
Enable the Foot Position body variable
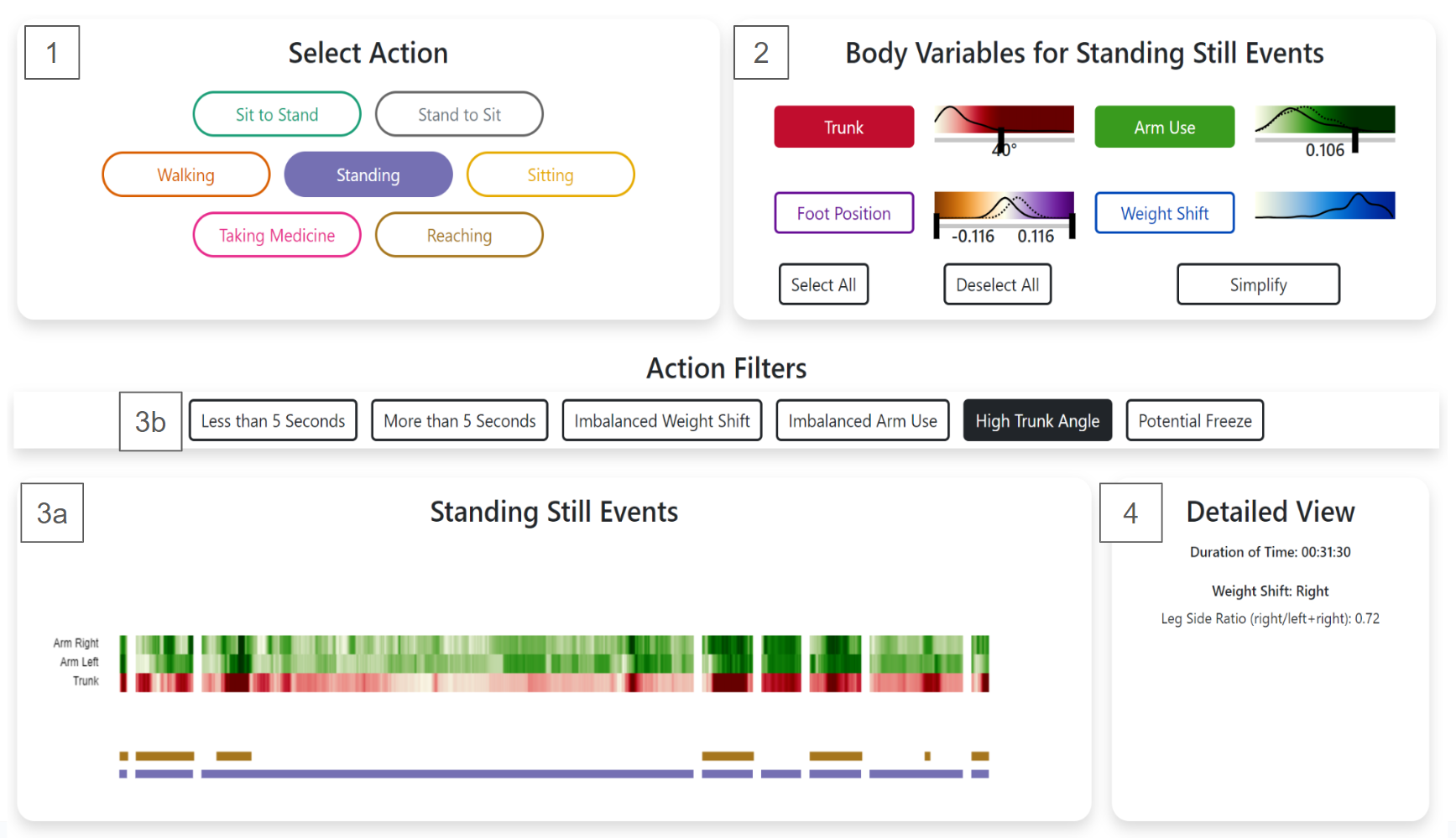pyautogui.click(x=843, y=213)
